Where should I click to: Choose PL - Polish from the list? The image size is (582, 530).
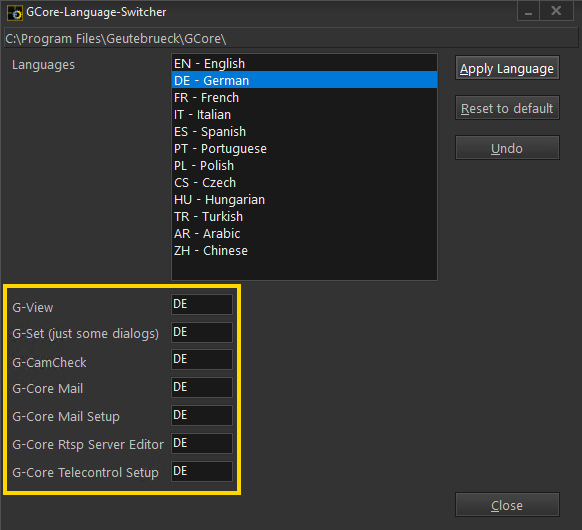click(304, 166)
